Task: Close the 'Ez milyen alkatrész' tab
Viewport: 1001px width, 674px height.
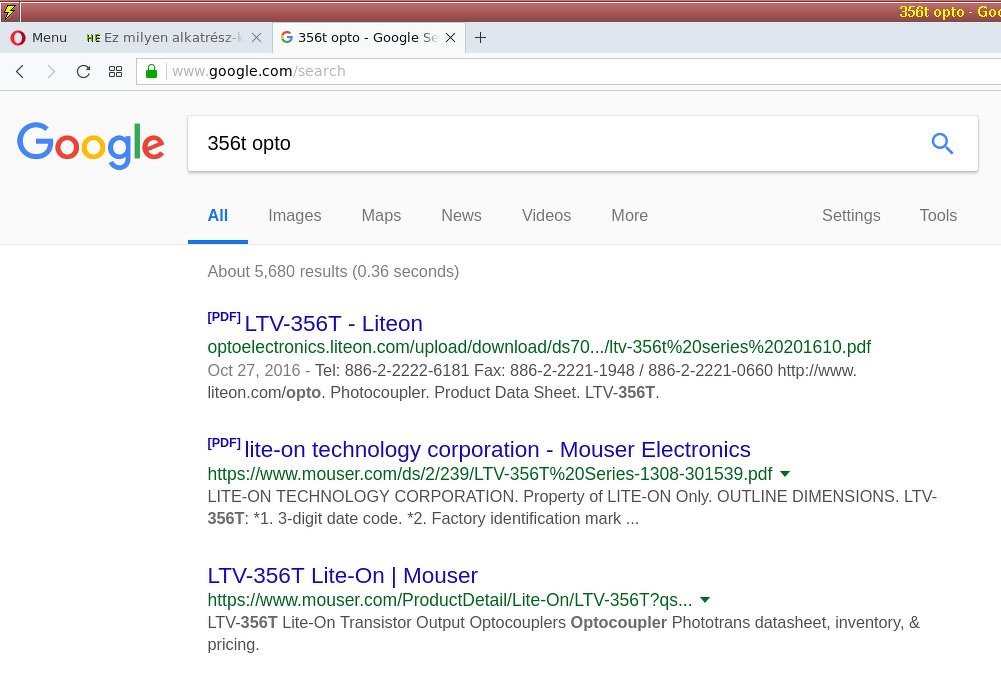Action: (x=257, y=38)
